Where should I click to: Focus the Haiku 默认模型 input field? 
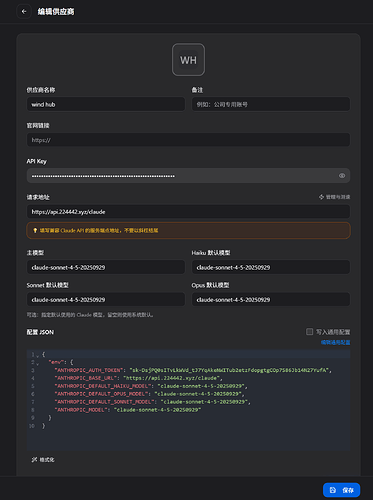point(271,267)
